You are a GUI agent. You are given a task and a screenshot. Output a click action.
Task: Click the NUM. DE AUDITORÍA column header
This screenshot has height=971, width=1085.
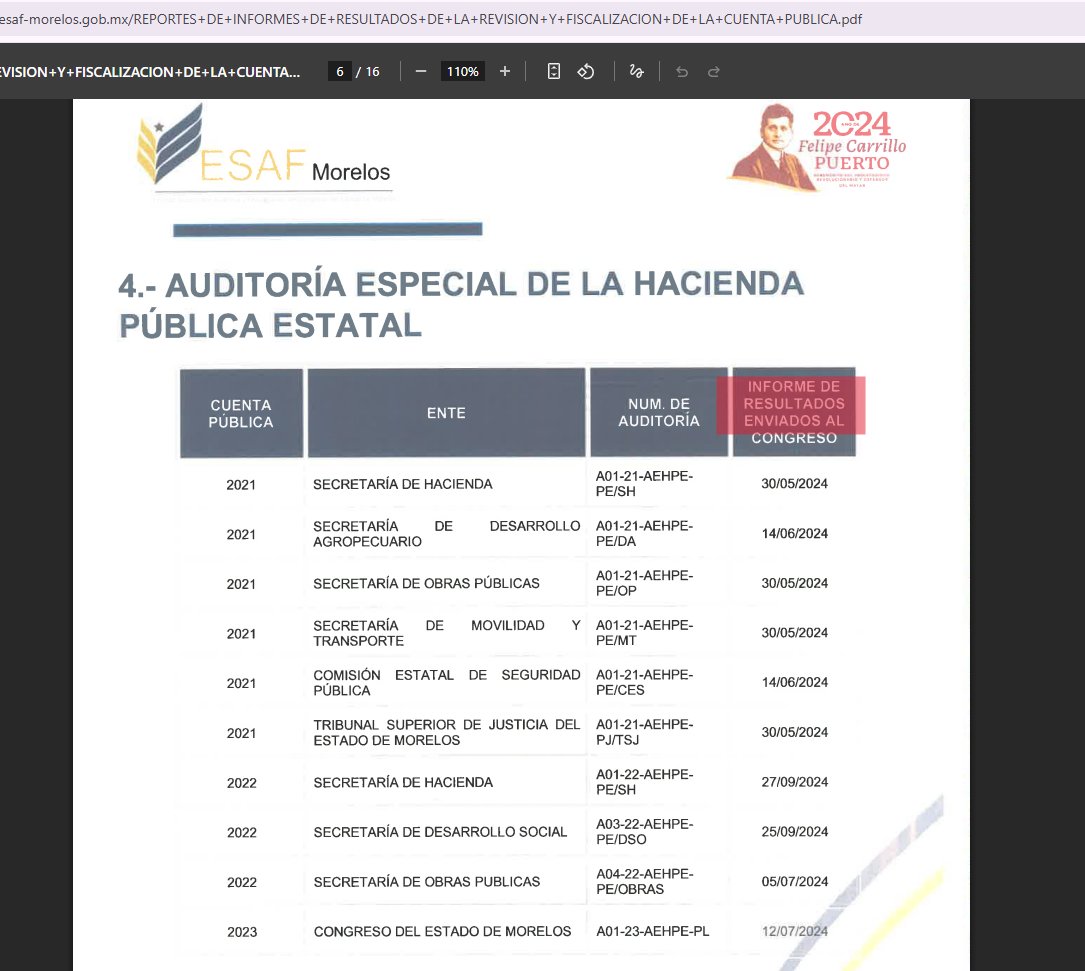pos(659,412)
